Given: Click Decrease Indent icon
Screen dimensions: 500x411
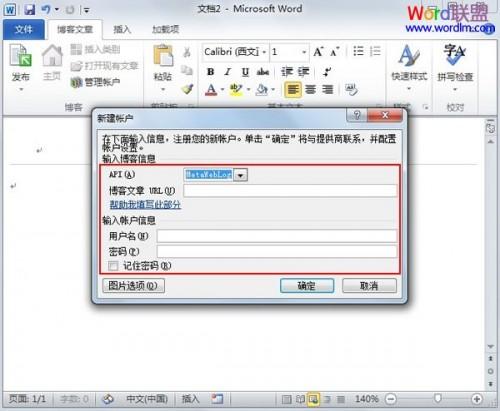Looking at the screenshot, I should point(287,72).
